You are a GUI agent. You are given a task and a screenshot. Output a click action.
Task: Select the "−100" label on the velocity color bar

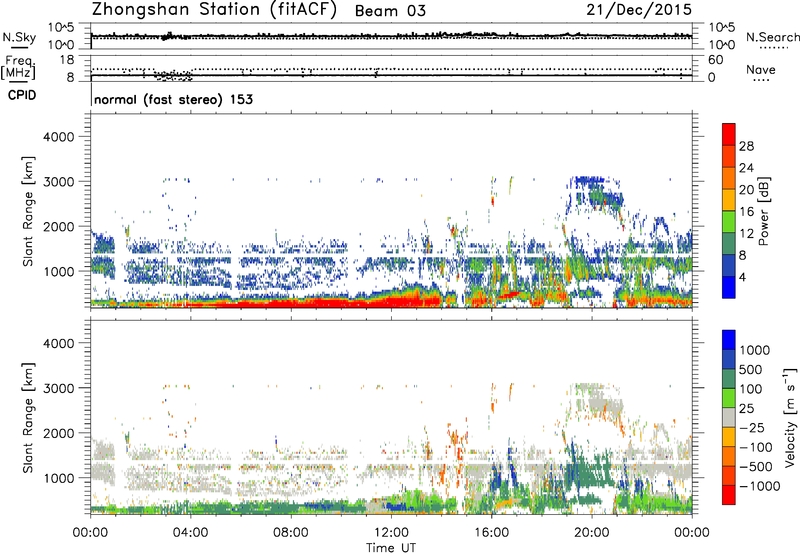click(x=755, y=447)
